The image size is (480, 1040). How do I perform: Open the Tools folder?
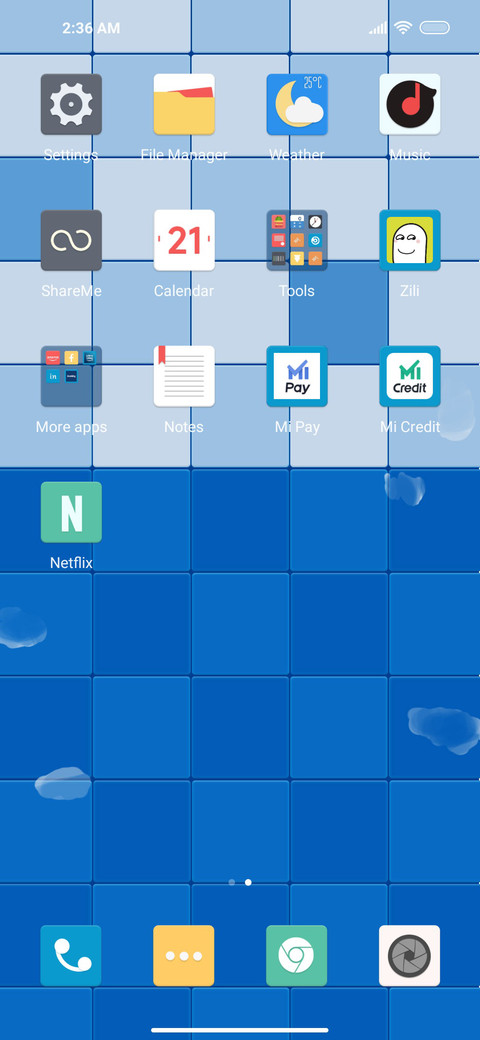point(297,240)
